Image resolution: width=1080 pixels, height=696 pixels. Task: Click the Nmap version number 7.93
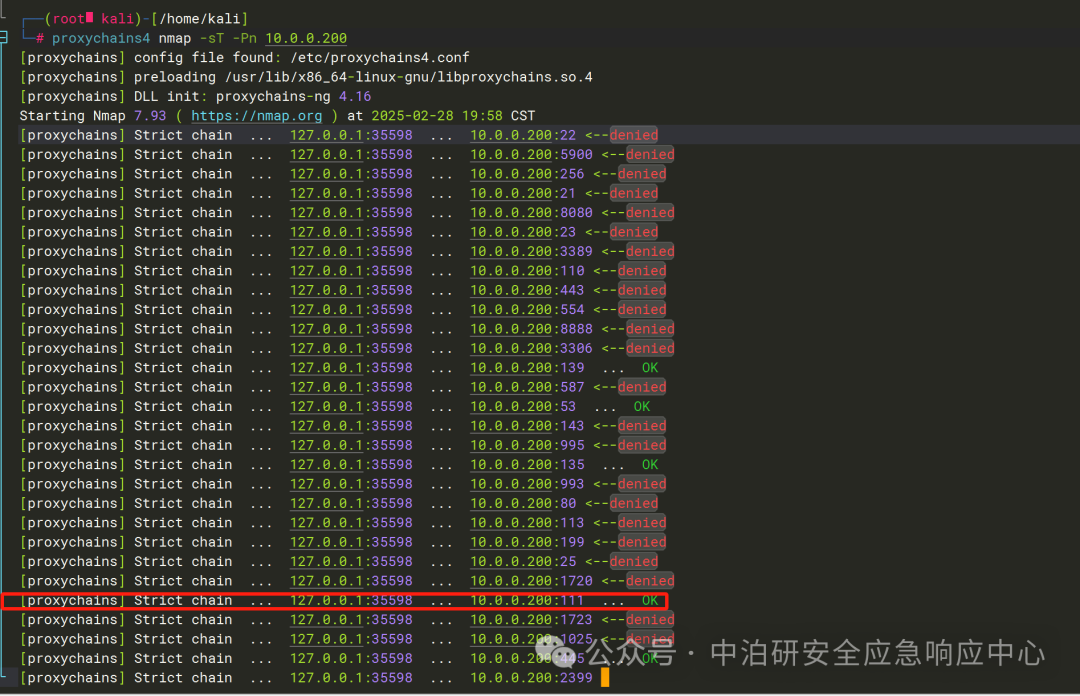150,116
